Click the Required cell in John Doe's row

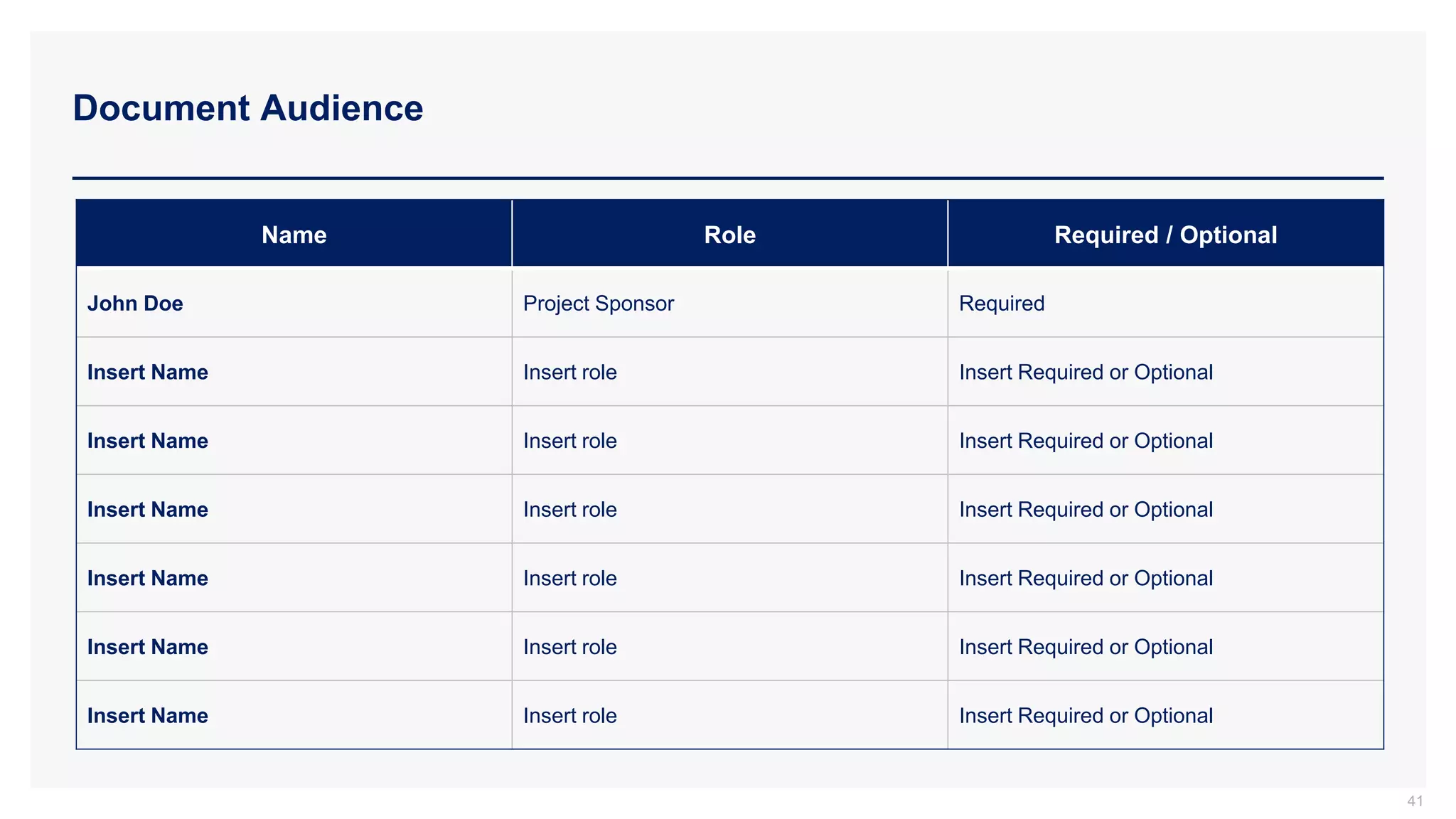click(x=1002, y=304)
